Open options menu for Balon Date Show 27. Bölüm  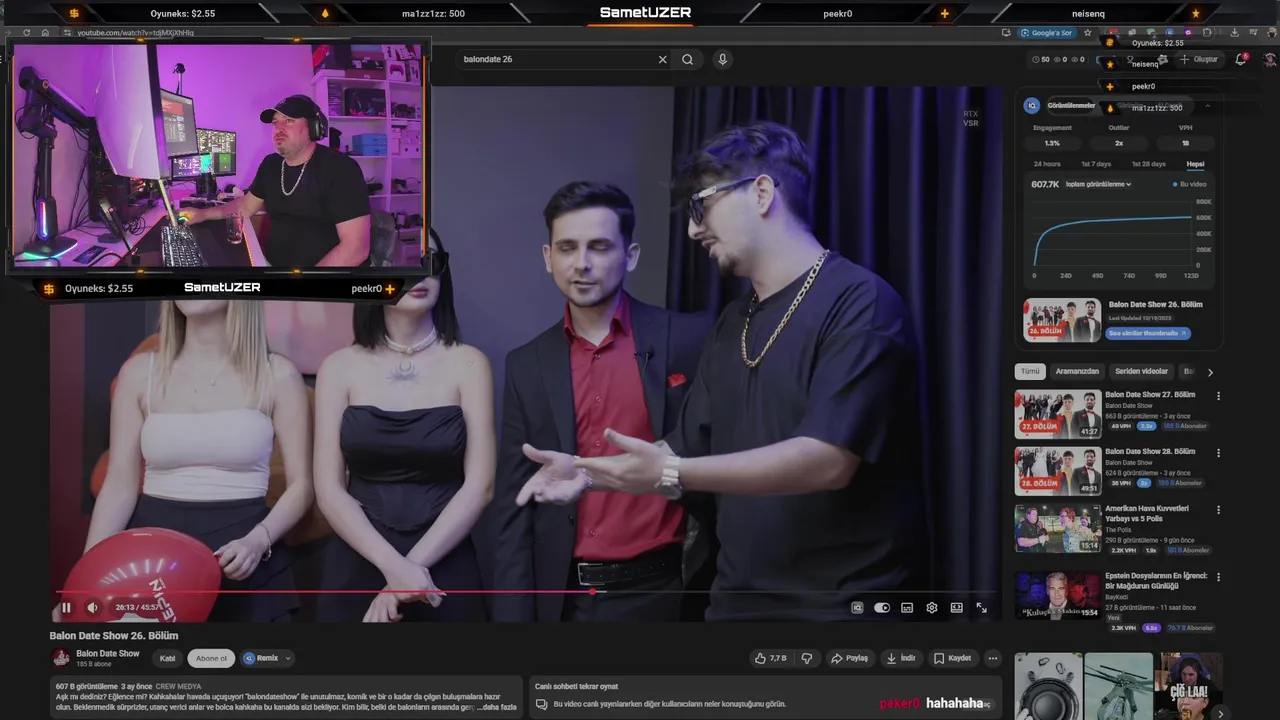pyautogui.click(x=1218, y=396)
